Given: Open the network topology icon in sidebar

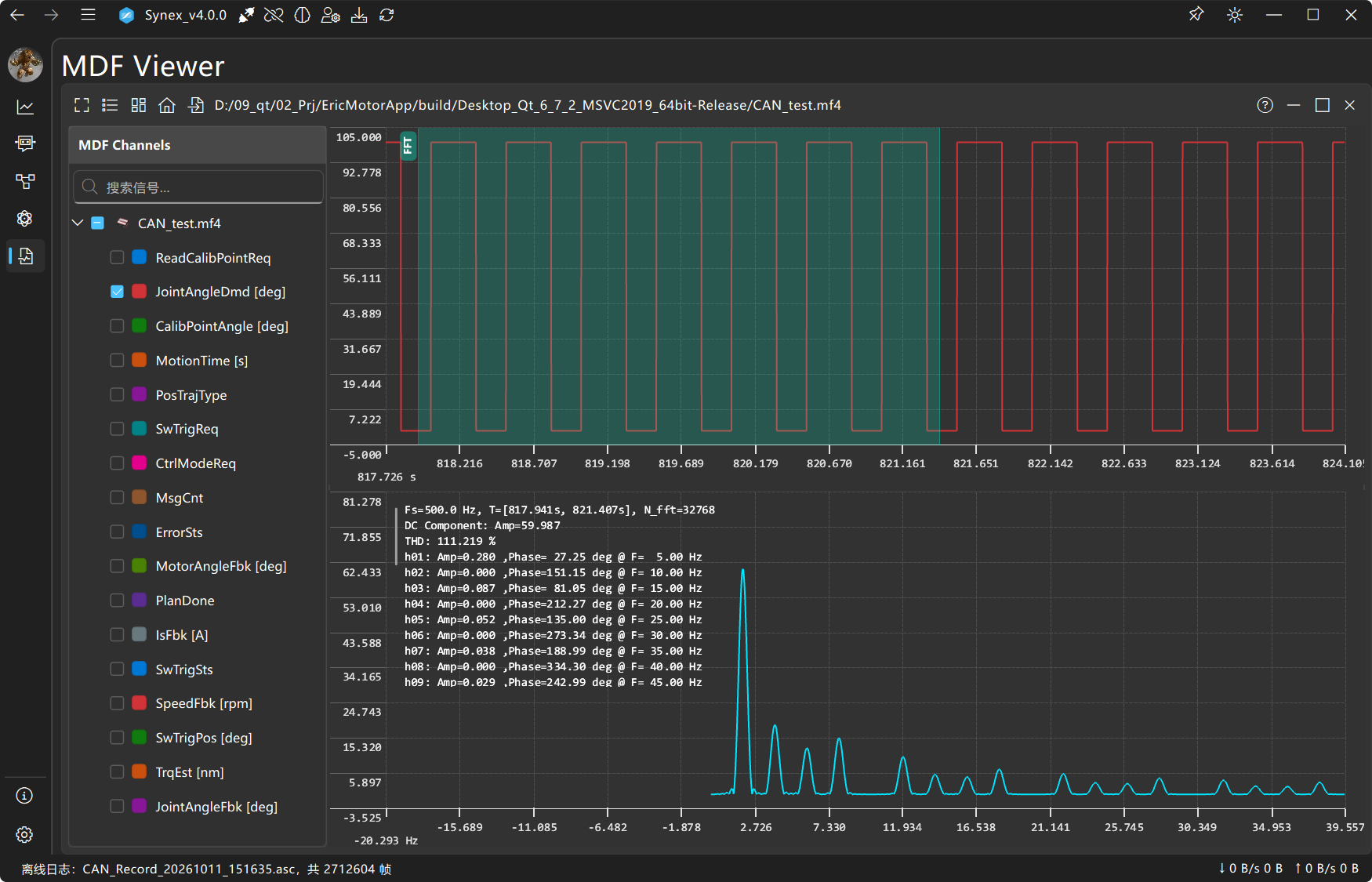Looking at the screenshot, I should click(x=25, y=181).
